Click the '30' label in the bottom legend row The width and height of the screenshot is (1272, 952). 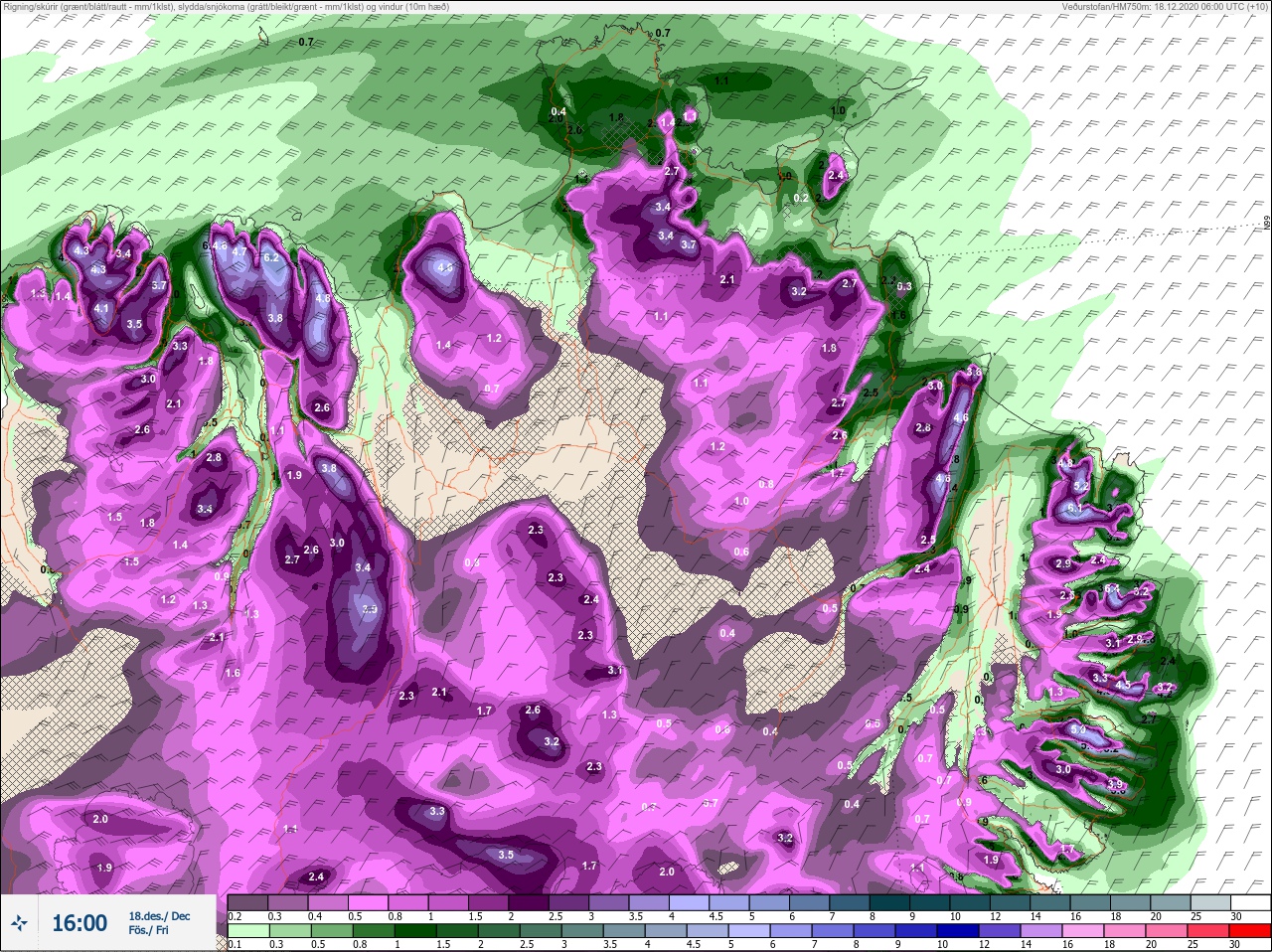click(1235, 945)
